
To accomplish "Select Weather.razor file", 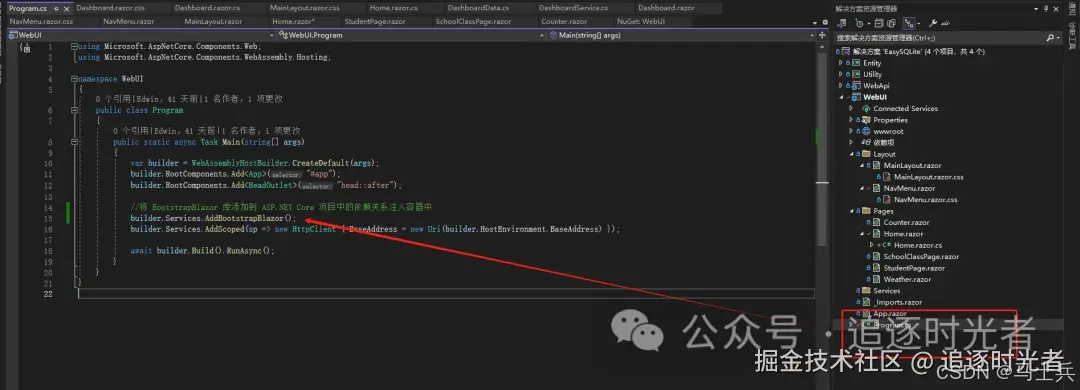I will pos(907,279).
